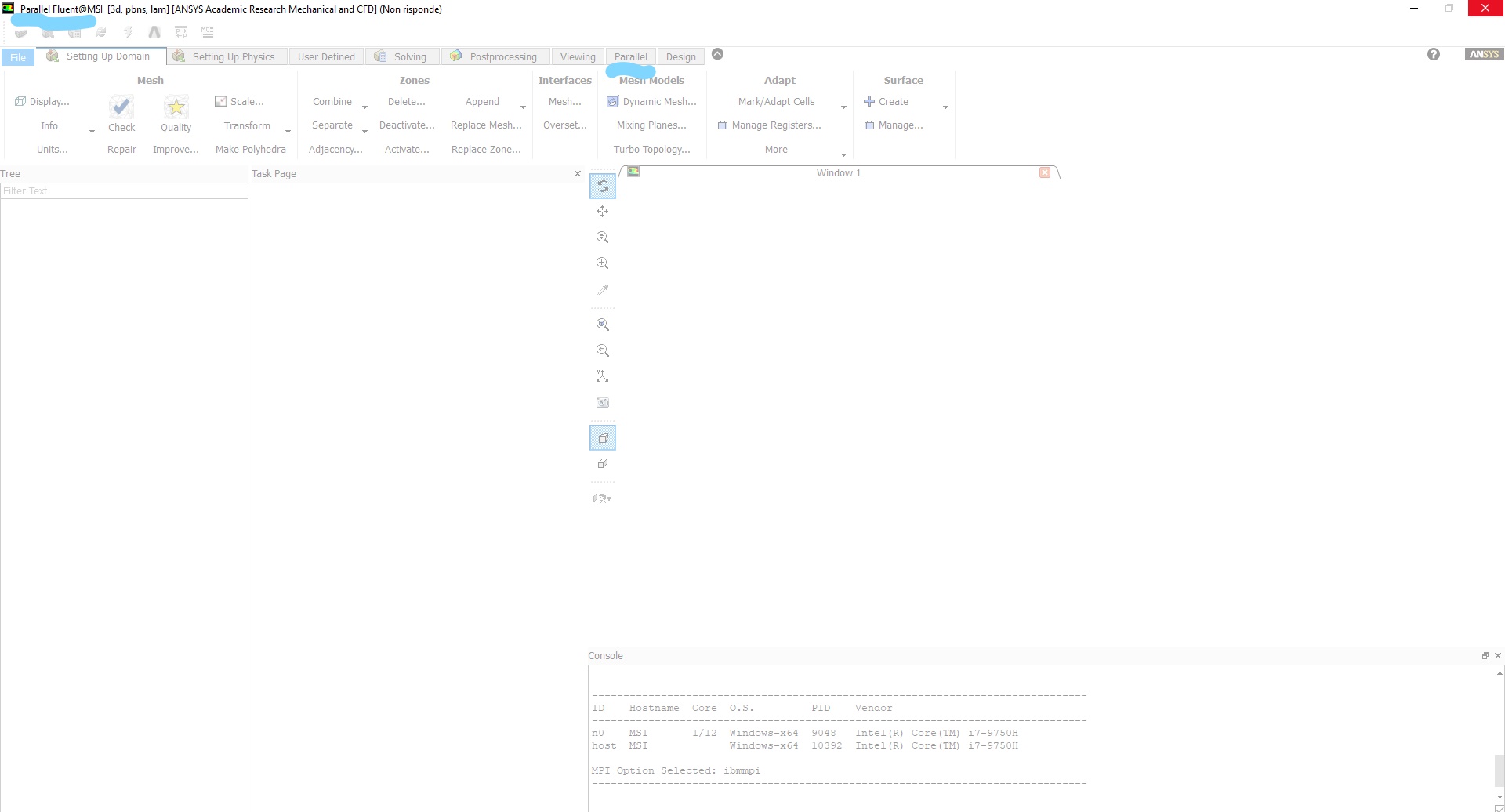The image size is (1505, 812).
Task: Open the Separate dropdown arrow
Action: coord(364,131)
